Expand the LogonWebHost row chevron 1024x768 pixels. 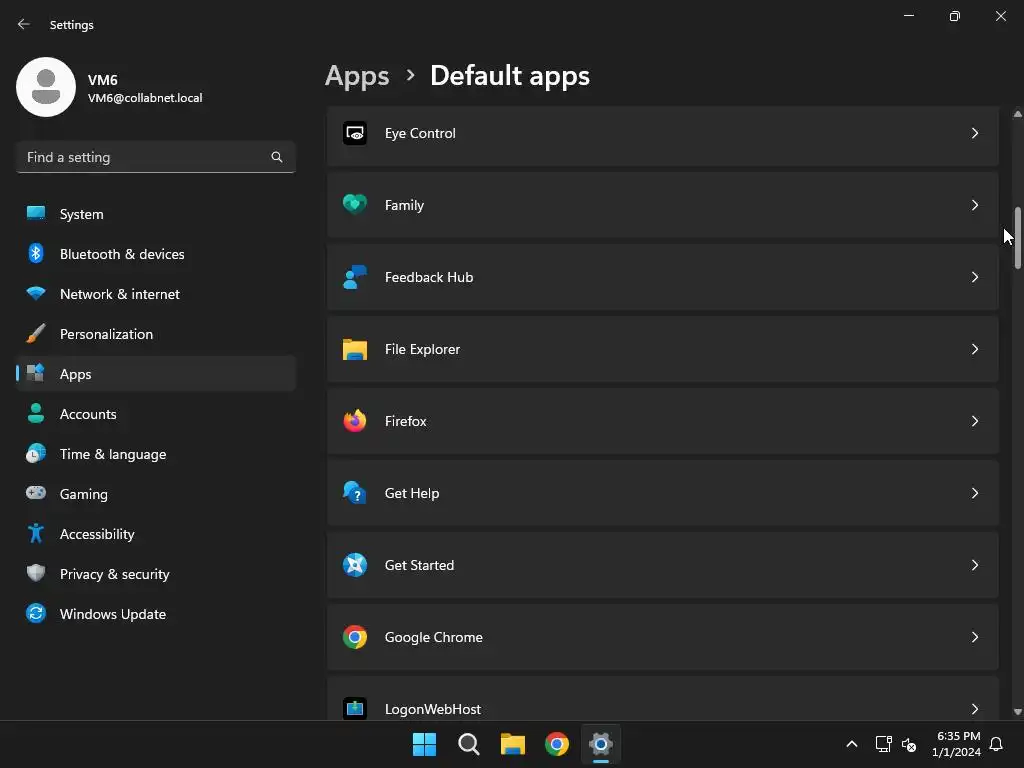(974, 709)
